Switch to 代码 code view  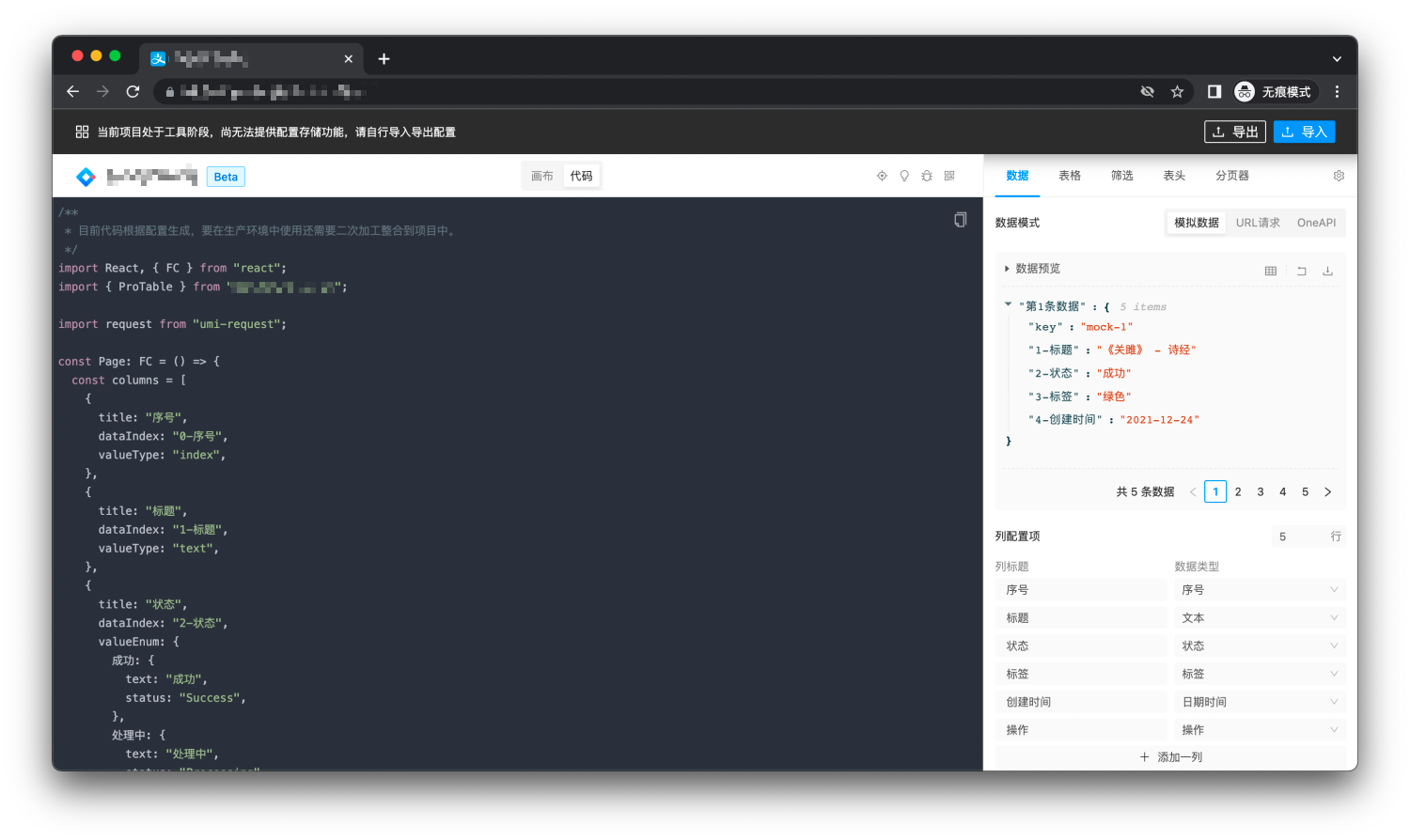point(582,176)
